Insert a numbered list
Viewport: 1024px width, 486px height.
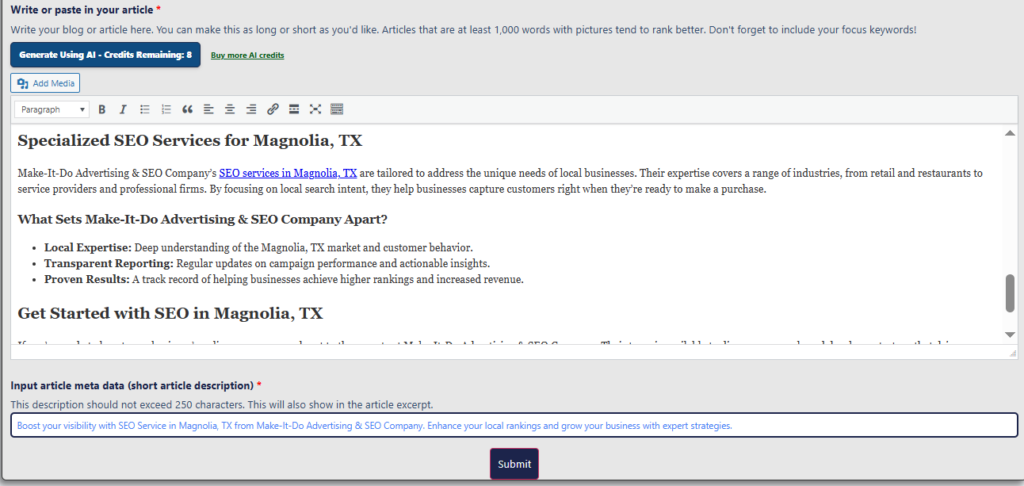point(166,109)
